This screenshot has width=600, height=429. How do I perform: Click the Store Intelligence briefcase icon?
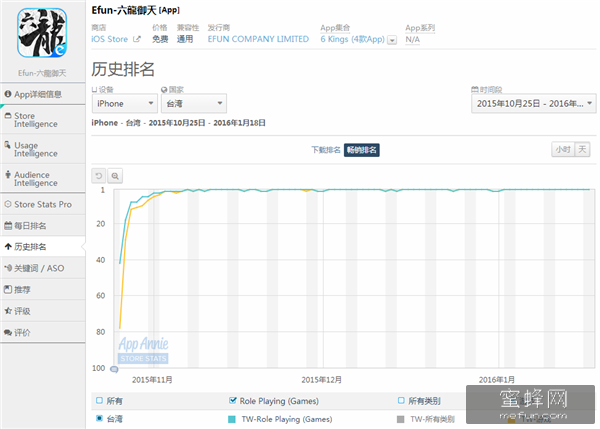(8, 115)
